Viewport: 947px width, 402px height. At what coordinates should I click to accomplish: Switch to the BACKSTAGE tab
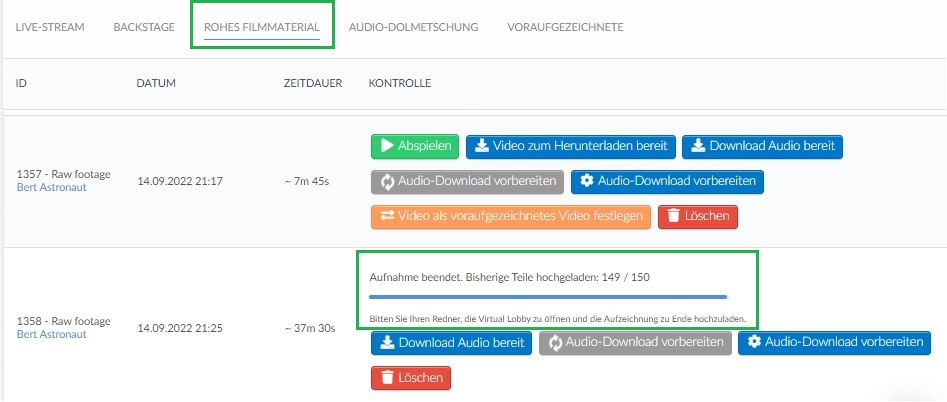tap(144, 27)
